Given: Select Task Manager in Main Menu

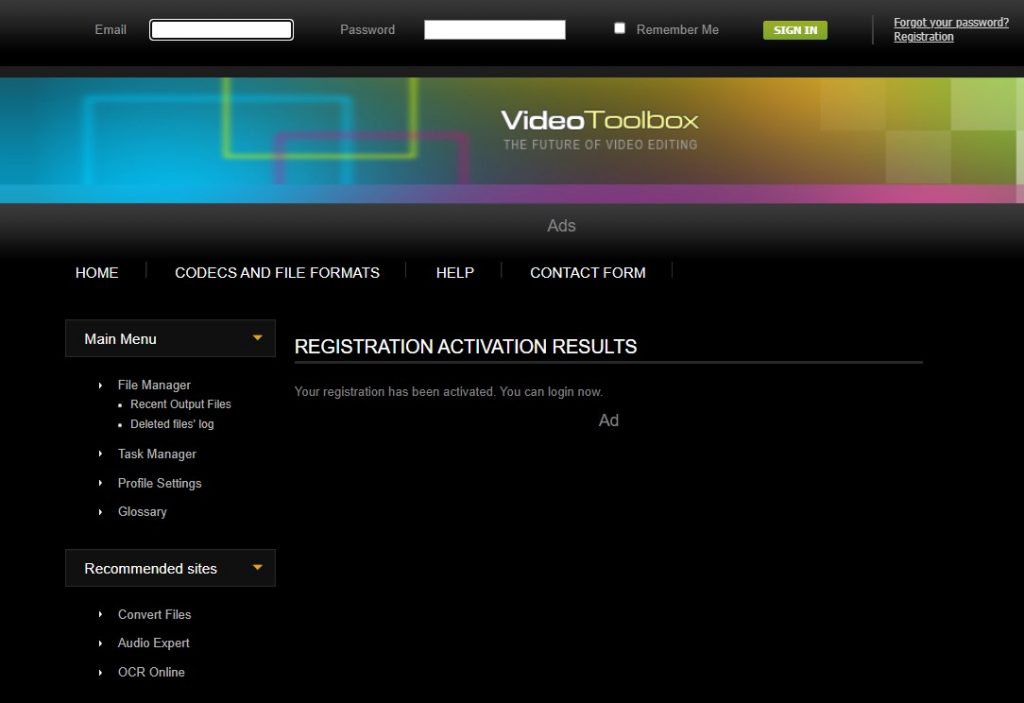Looking at the screenshot, I should [x=157, y=454].
